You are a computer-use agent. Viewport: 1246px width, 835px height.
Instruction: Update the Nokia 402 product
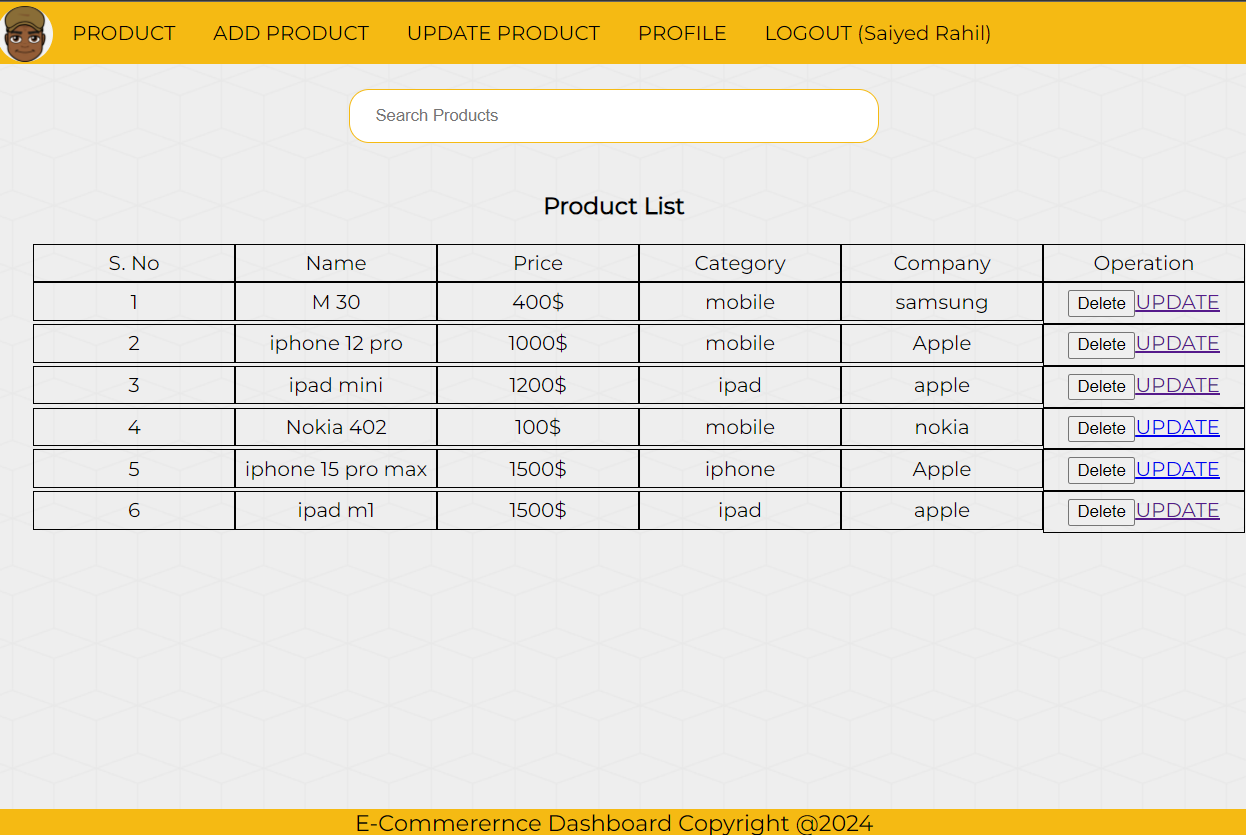click(1177, 428)
